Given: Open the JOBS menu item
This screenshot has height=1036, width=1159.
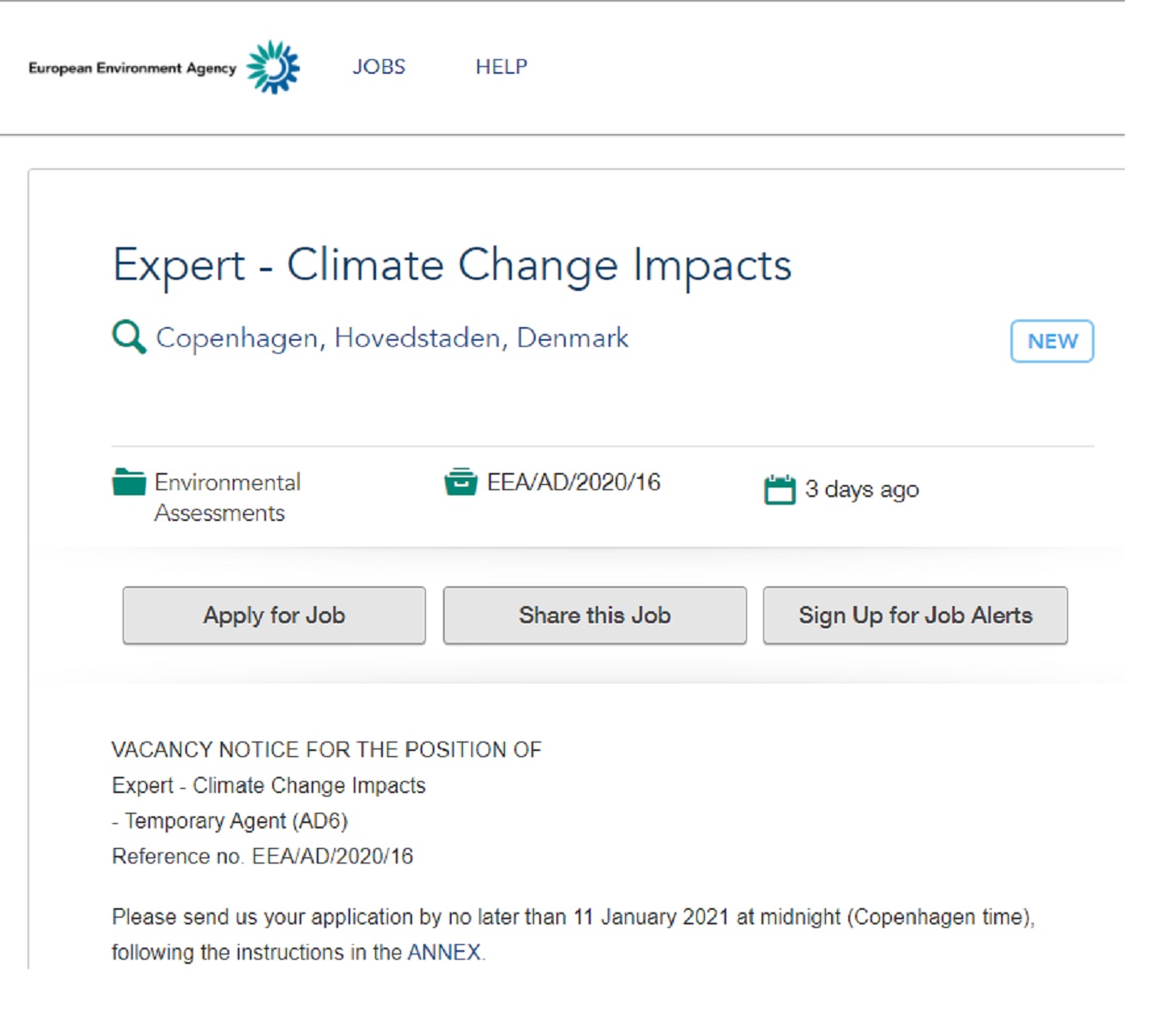Looking at the screenshot, I should [379, 67].
